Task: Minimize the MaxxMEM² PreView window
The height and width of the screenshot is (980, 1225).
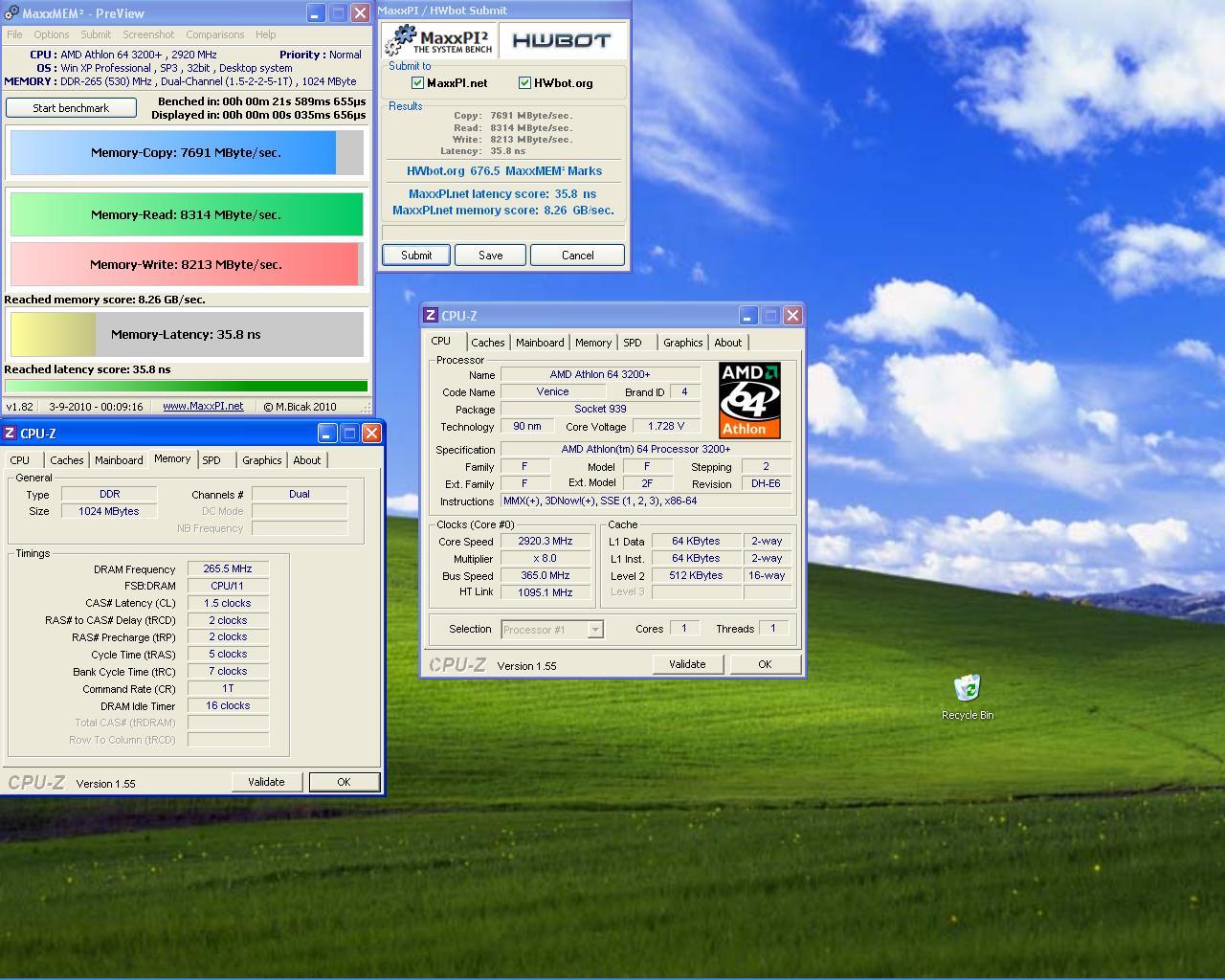Action: [x=316, y=13]
